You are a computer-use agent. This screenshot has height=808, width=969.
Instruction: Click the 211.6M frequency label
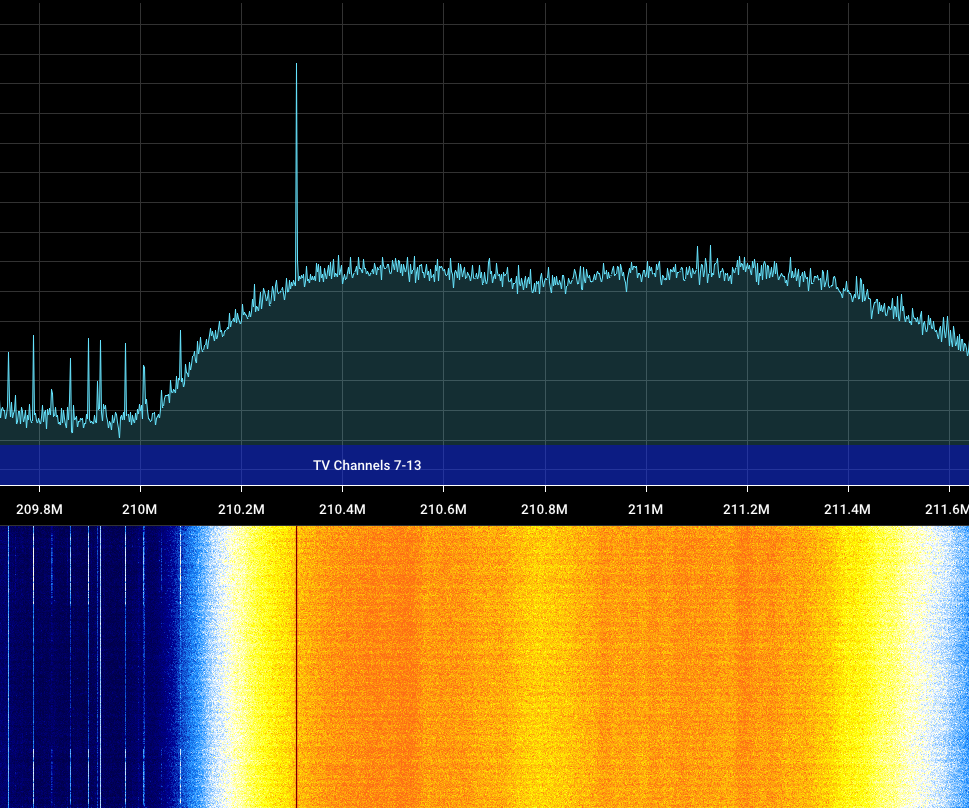945,509
